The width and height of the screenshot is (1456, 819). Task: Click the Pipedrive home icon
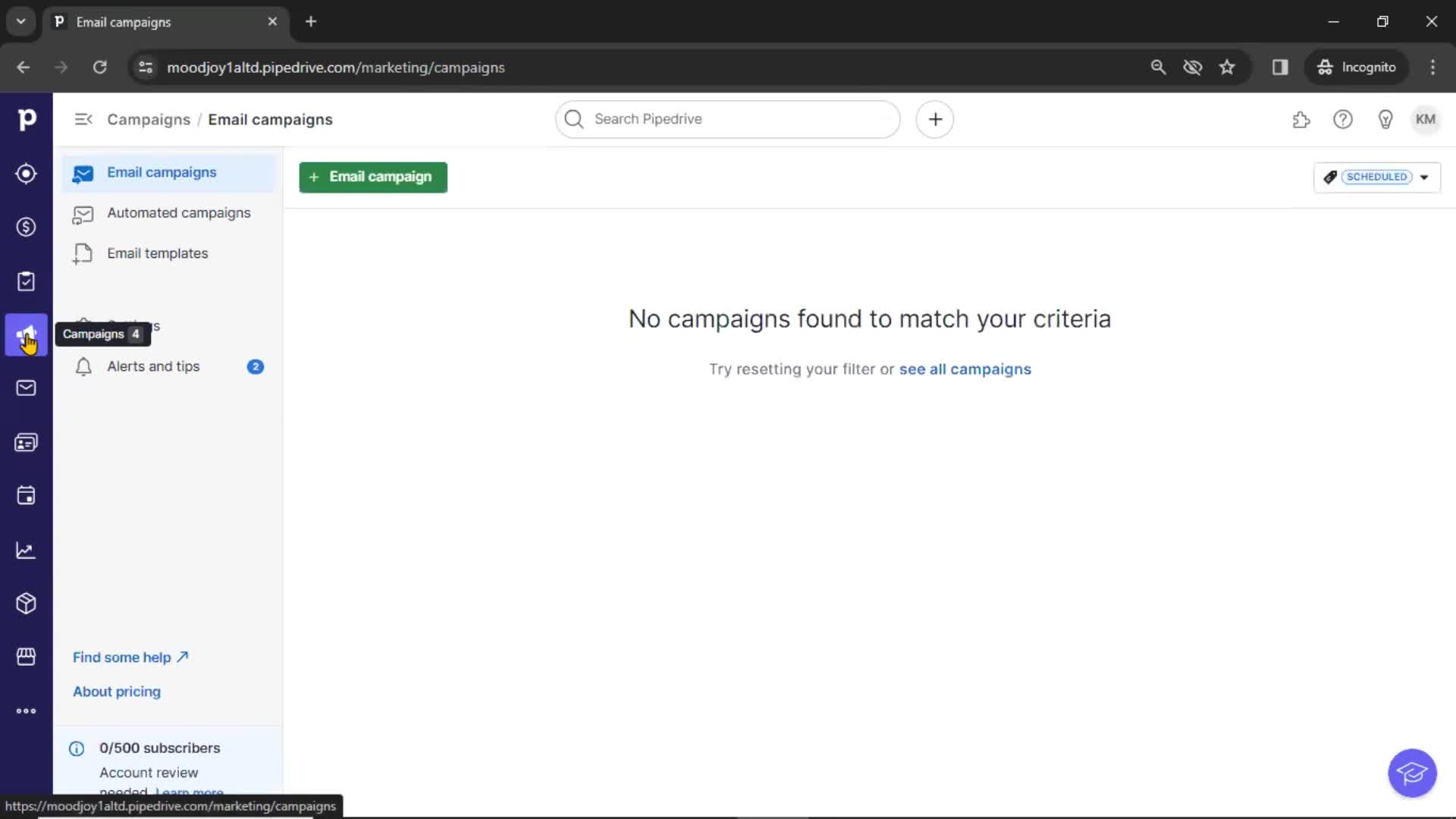coord(27,119)
